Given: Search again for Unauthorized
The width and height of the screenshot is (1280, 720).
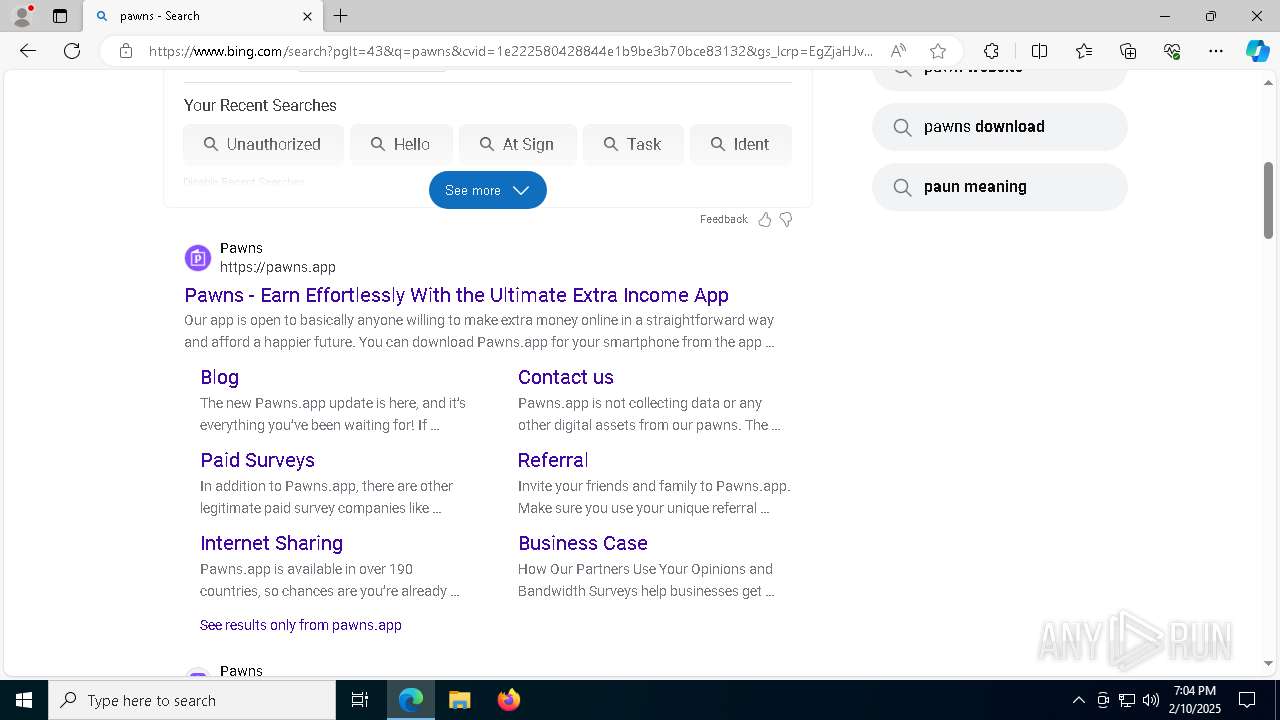Looking at the screenshot, I should [x=263, y=144].
